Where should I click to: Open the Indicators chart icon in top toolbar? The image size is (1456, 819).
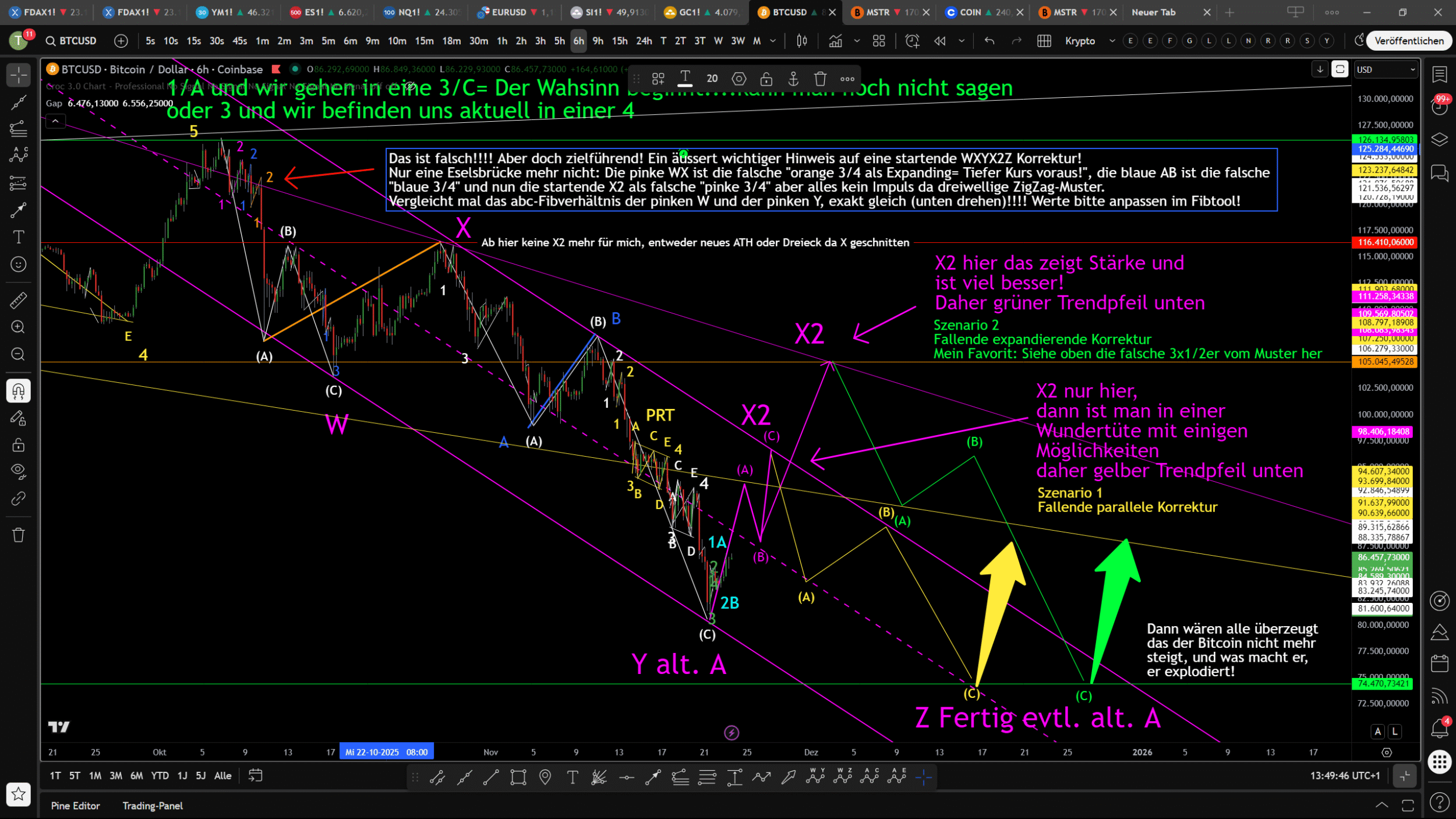[x=836, y=41]
